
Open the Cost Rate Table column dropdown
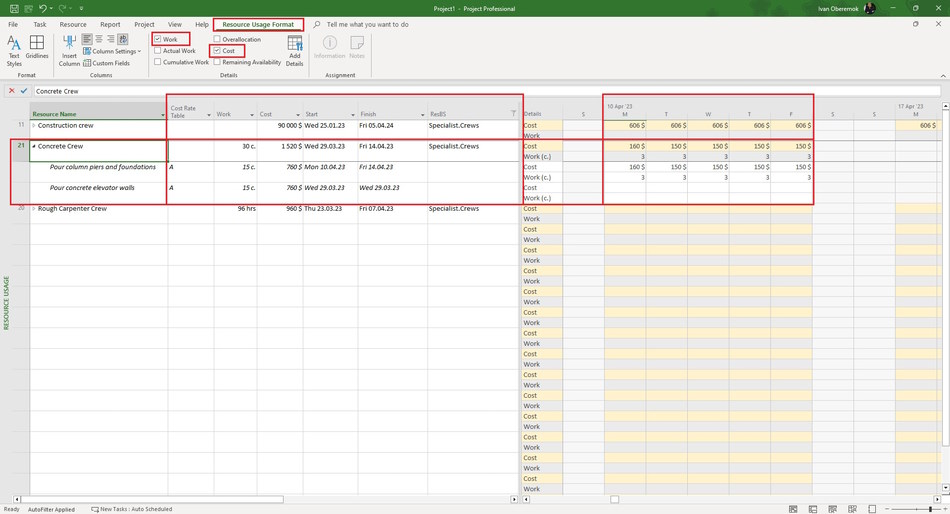(209, 115)
